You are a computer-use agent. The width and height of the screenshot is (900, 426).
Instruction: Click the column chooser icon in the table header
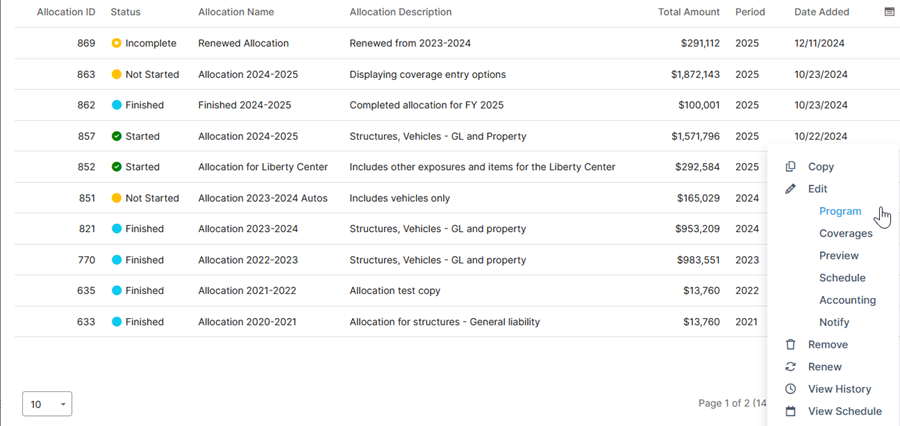(x=889, y=11)
